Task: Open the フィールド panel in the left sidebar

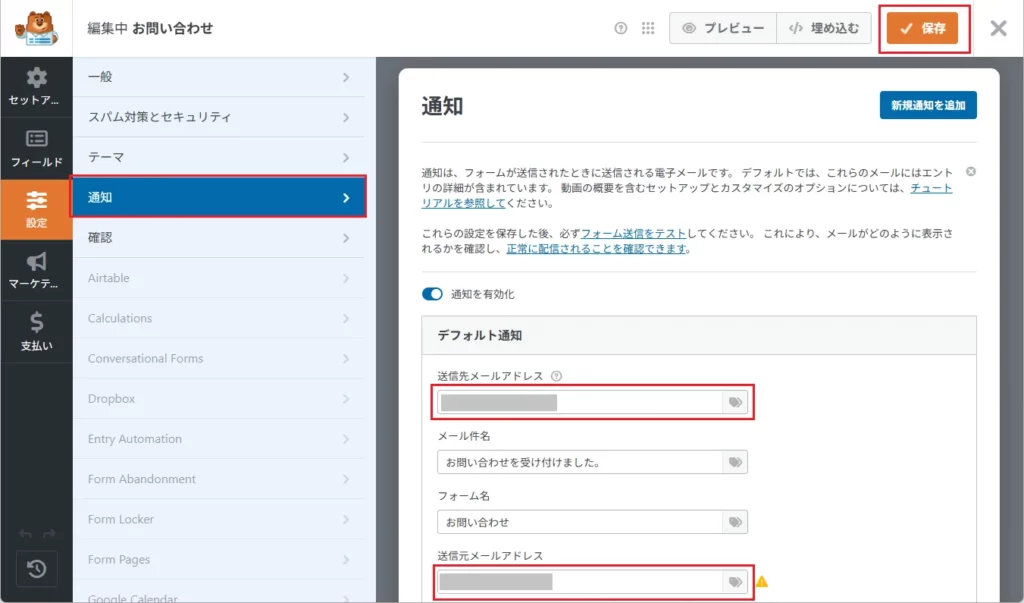Action: click(x=37, y=140)
